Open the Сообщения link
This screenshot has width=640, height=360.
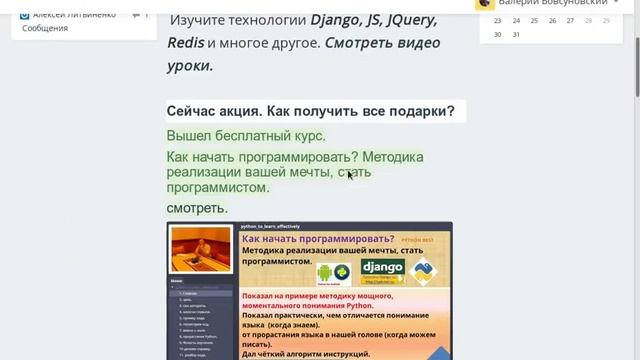coord(45,28)
